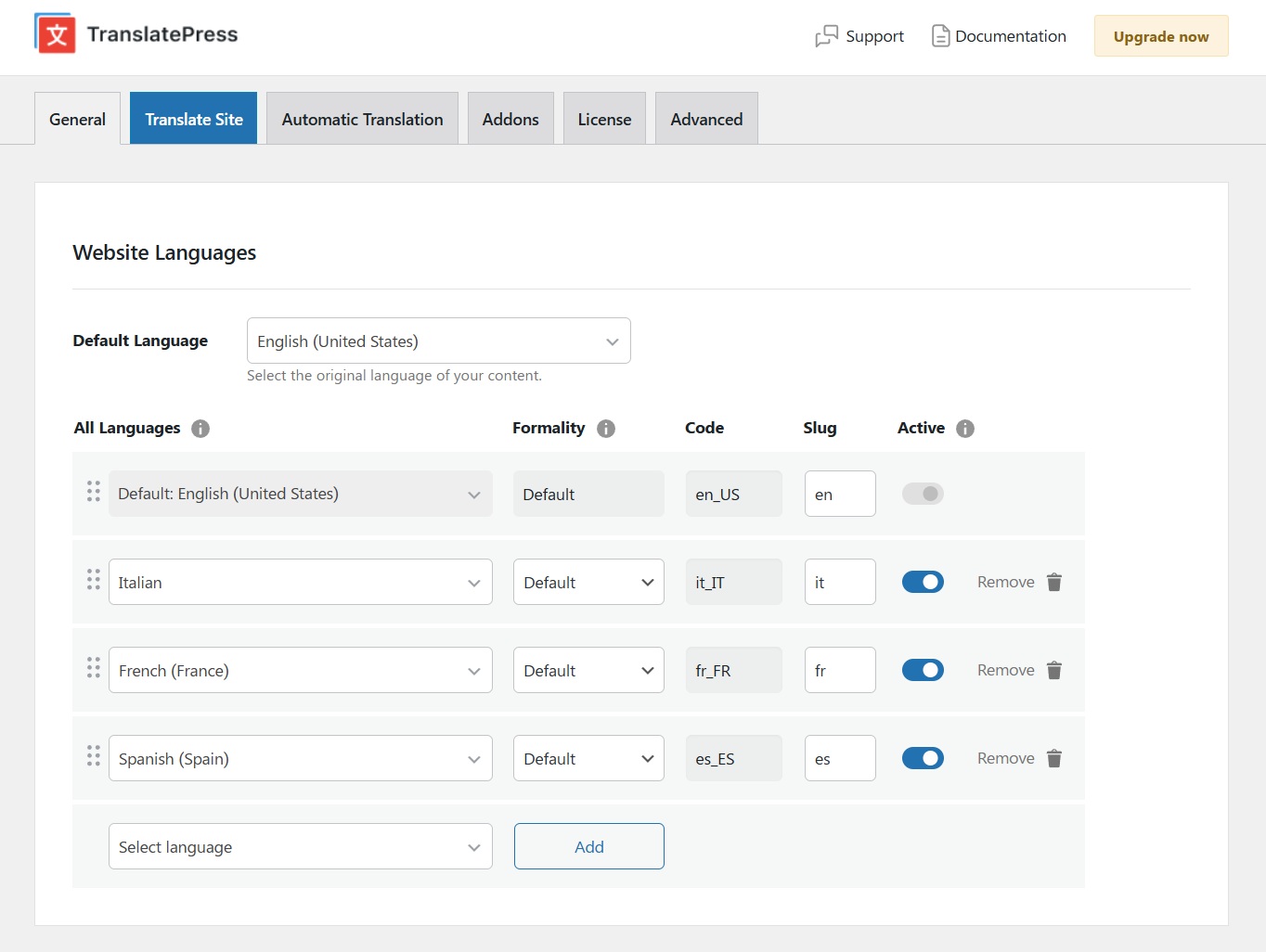The image size is (1266, 952).
Task: Click the trash icon for Italian
Action: tap(1054, 583)
